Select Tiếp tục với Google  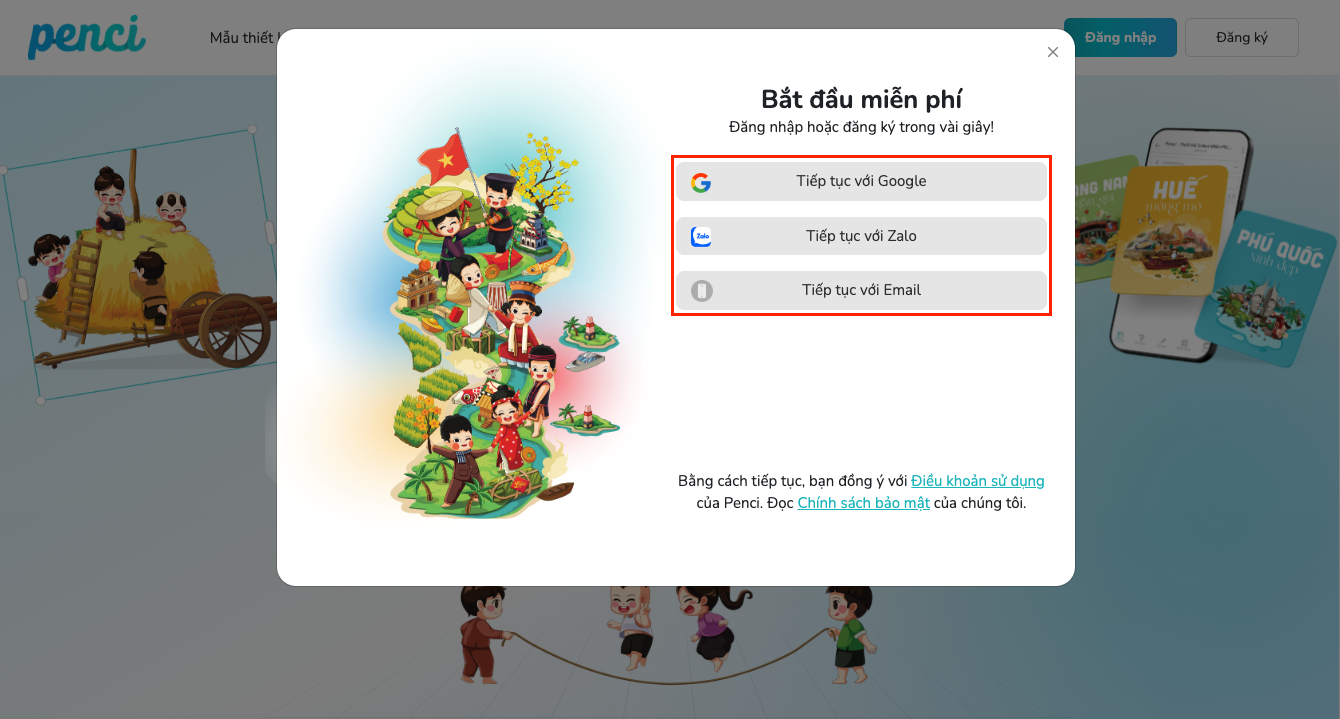[x=861, y=181]
